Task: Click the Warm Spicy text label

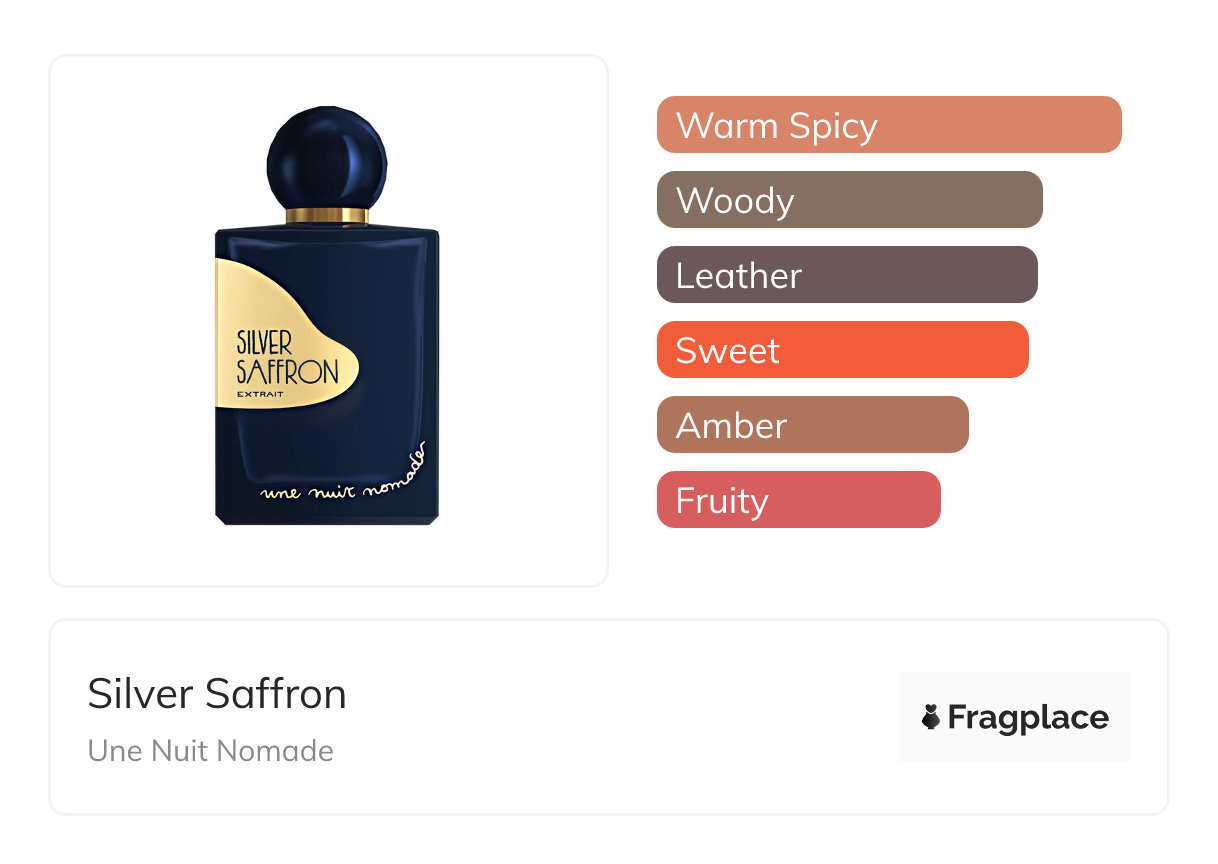Action: tap(777, 126)
